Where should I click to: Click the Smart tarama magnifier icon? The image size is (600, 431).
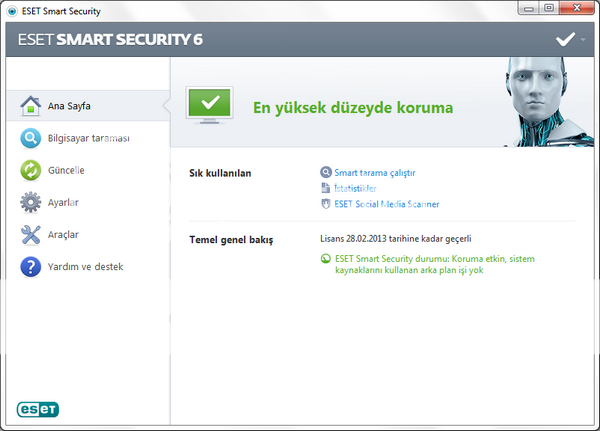325,173
